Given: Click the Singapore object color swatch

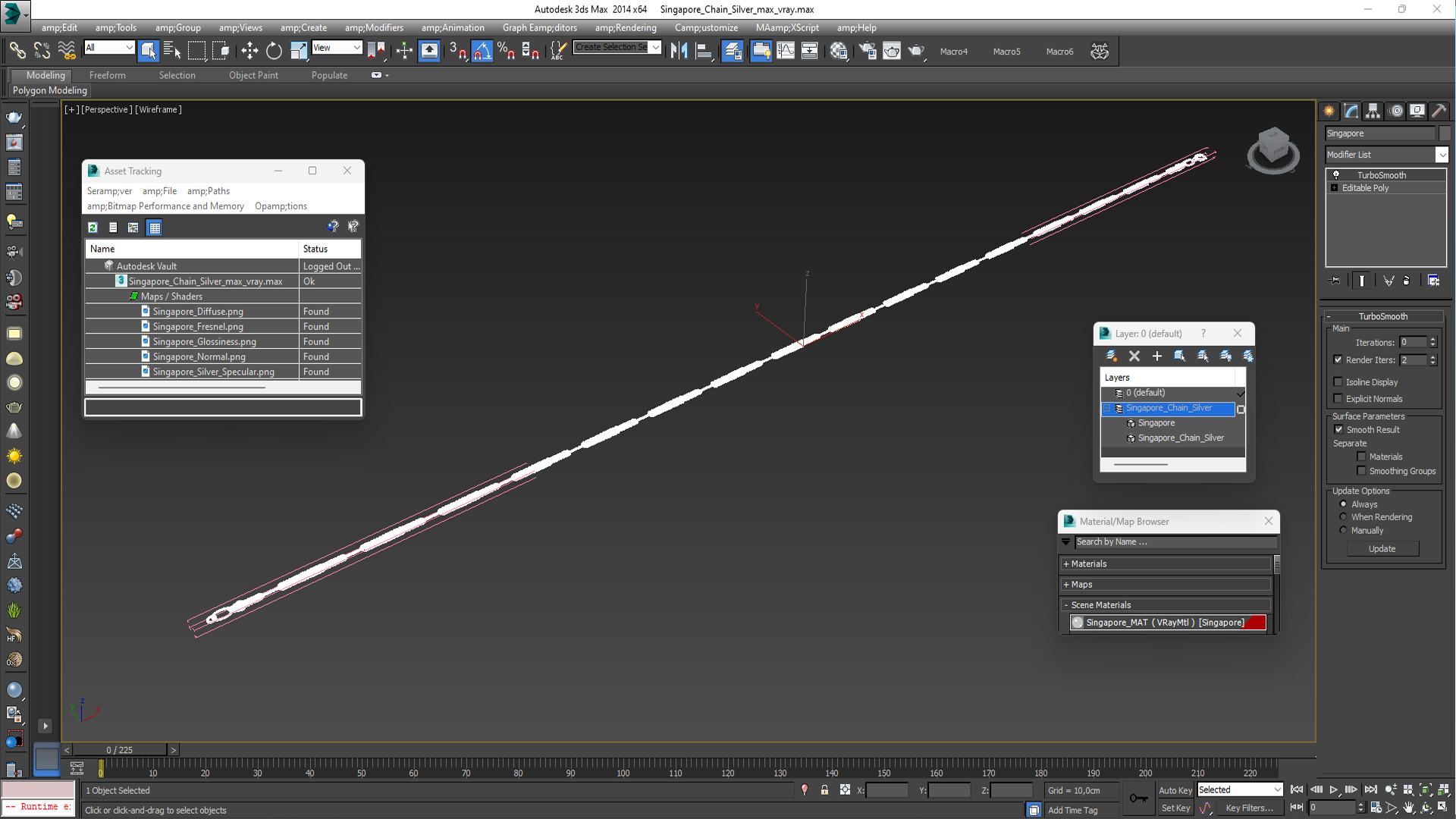Looking at the screenshot, I should point(1445,133).
